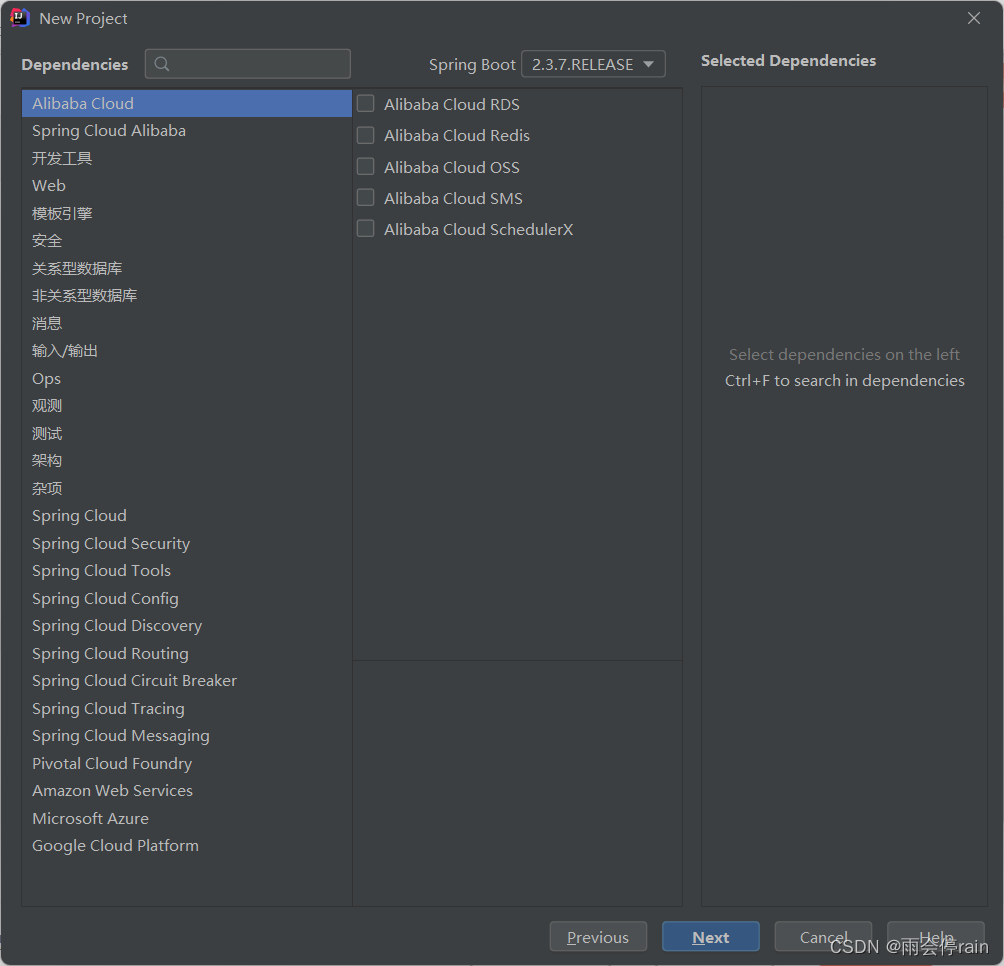Screen dimensions: 1004x966
Task: Click the Alibaba Cloud RDS label
Action: click(452, 104)
